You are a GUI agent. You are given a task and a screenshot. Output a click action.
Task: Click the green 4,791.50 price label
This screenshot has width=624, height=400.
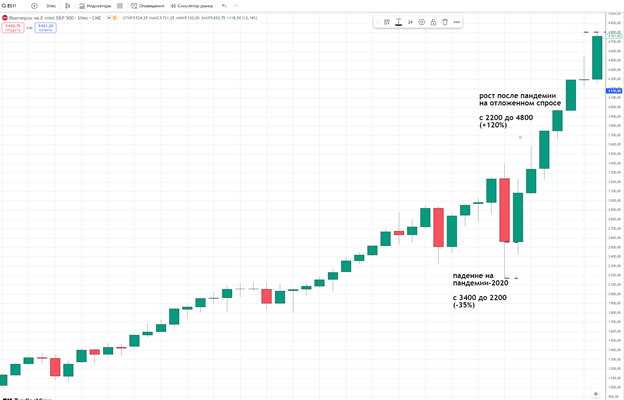[614, 36]
